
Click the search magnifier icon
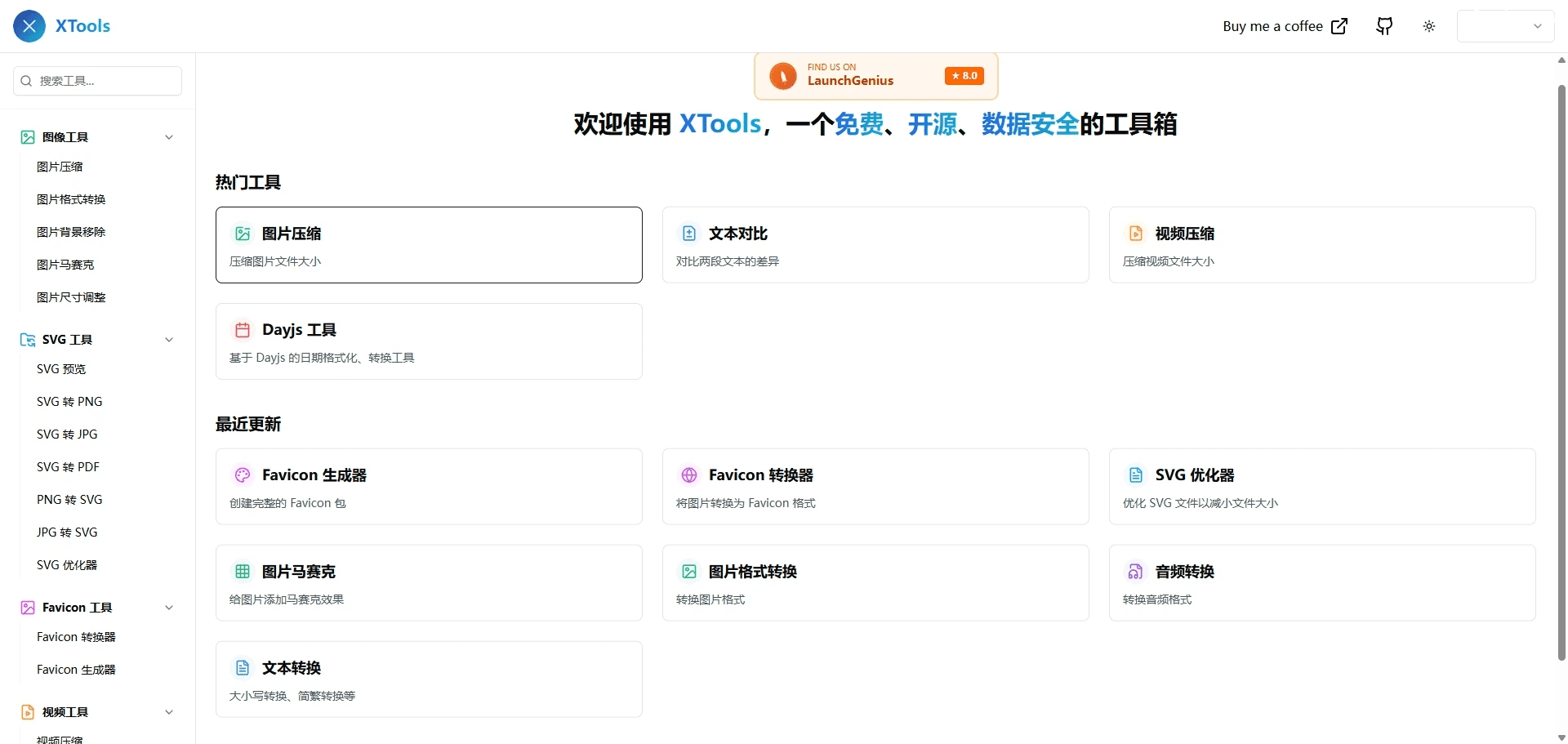coord(26,81)
